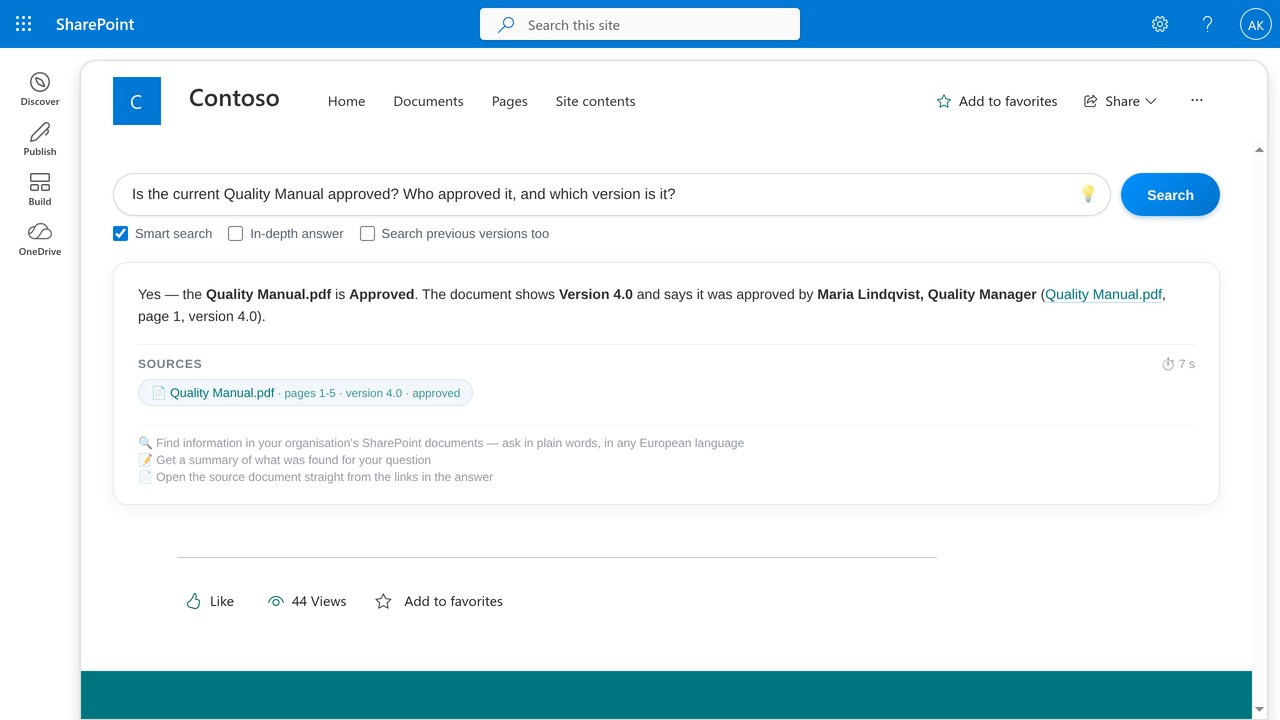Click the hint 'Open the source document straight from the links'
1280x720 pixels.
(x=316, y=477)
